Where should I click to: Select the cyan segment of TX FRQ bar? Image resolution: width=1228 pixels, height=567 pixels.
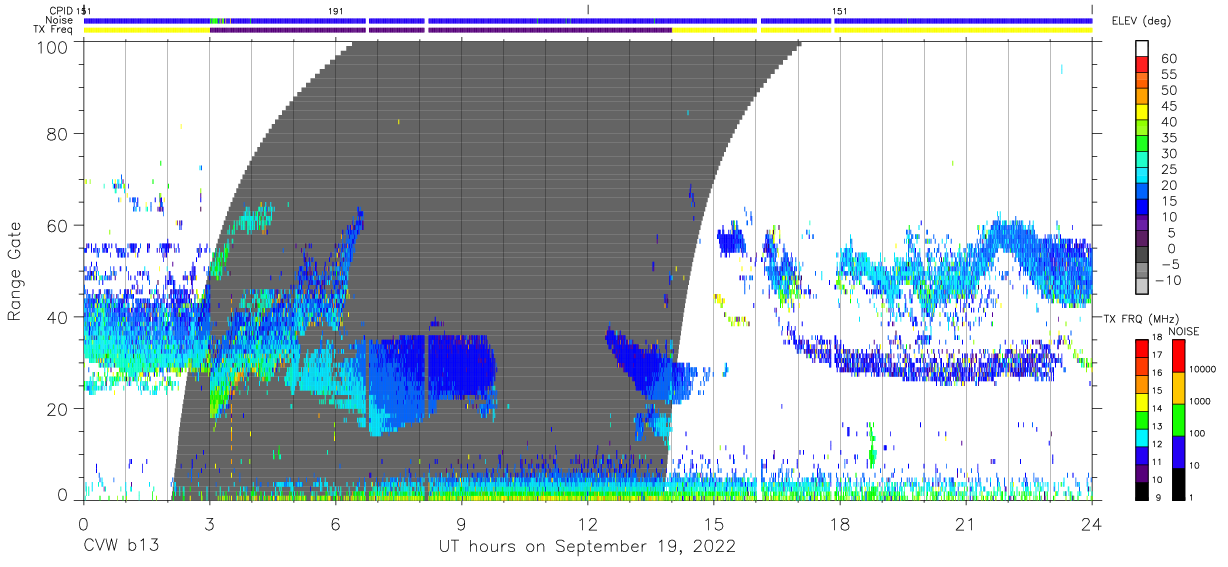click(x=1142, y=437)
